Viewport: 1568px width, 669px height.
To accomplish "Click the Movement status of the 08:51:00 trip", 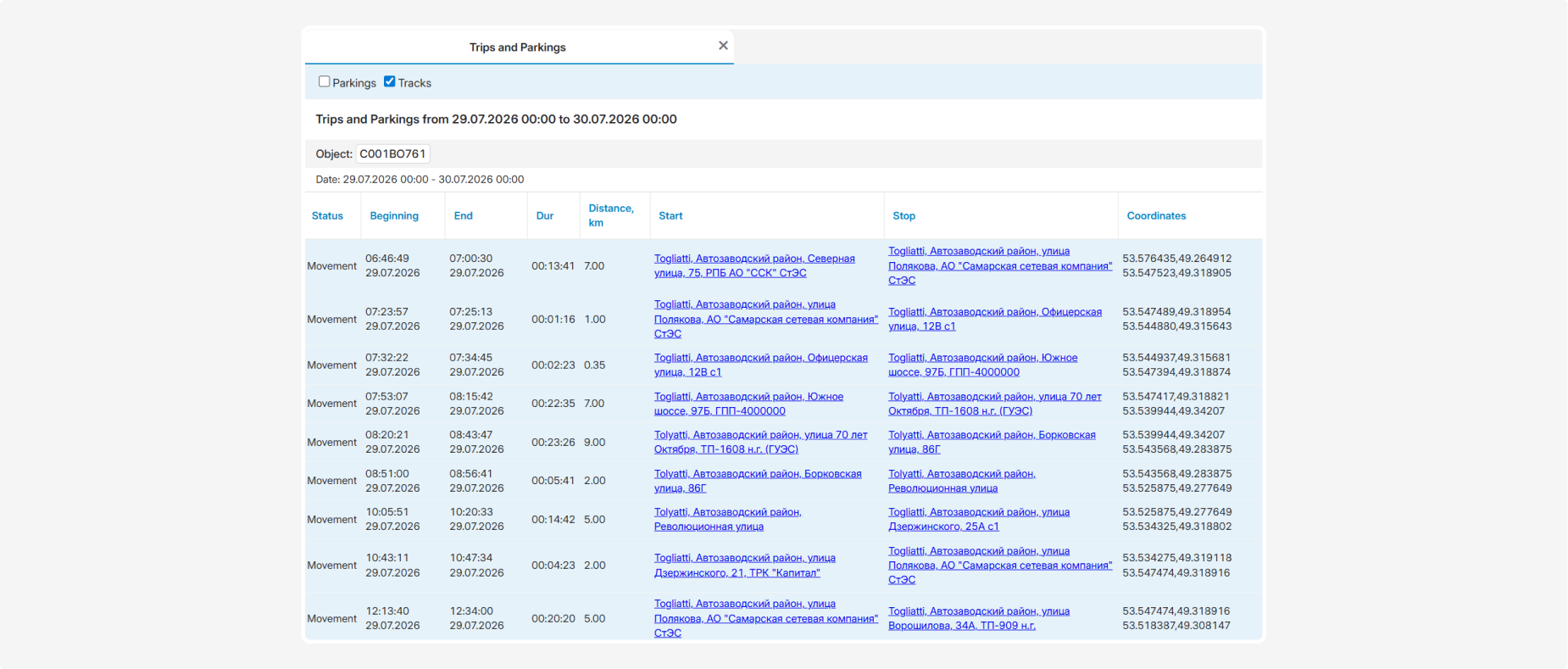I will coord(331,481).
